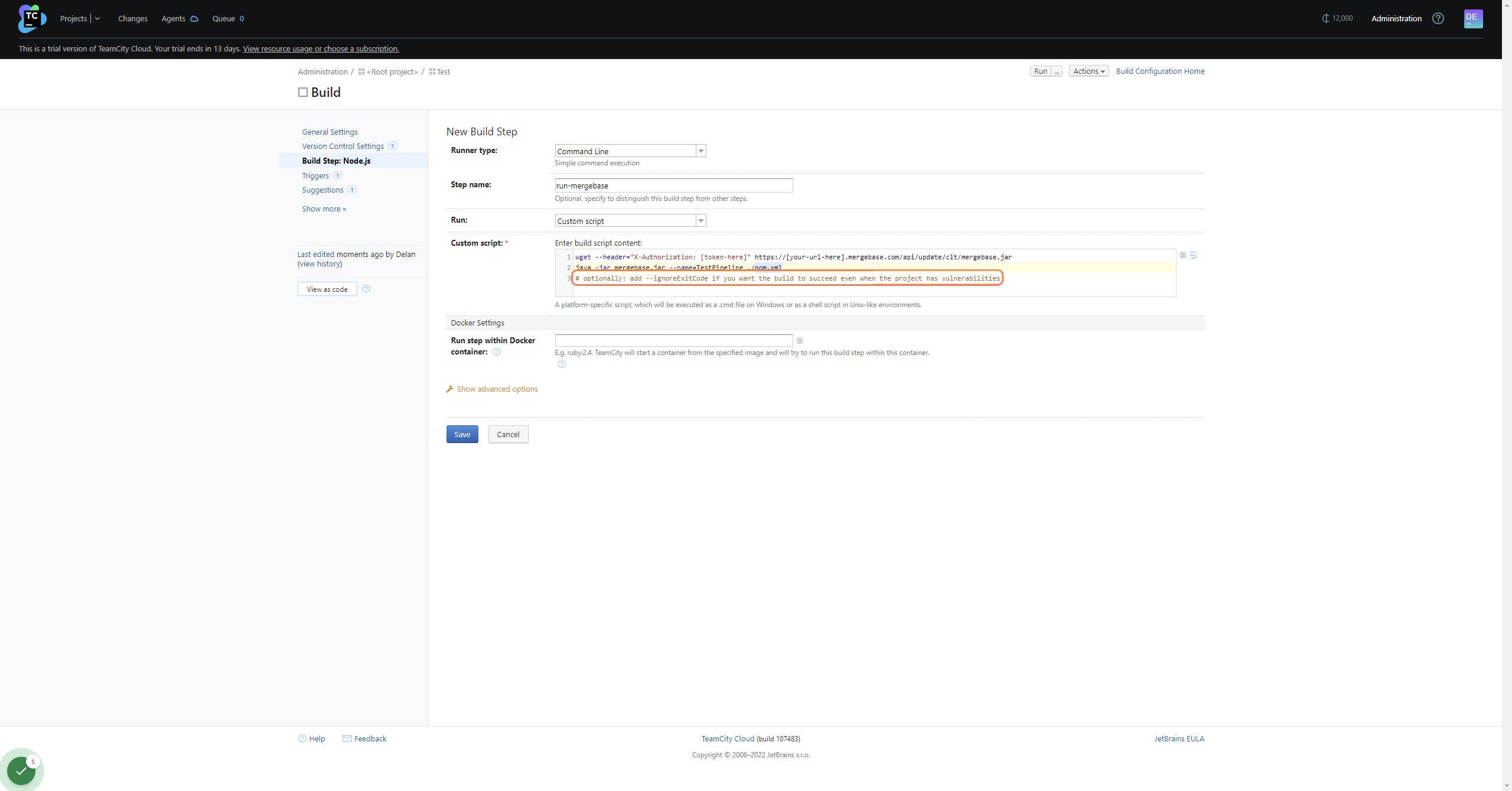Click the build credits 12,000 indicator

(1337, 18)
